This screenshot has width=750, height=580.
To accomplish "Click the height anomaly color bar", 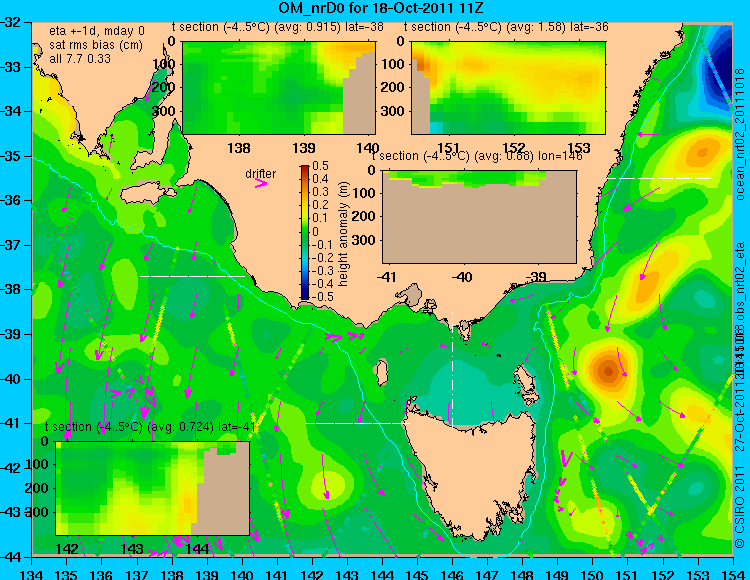I will 305,232.
